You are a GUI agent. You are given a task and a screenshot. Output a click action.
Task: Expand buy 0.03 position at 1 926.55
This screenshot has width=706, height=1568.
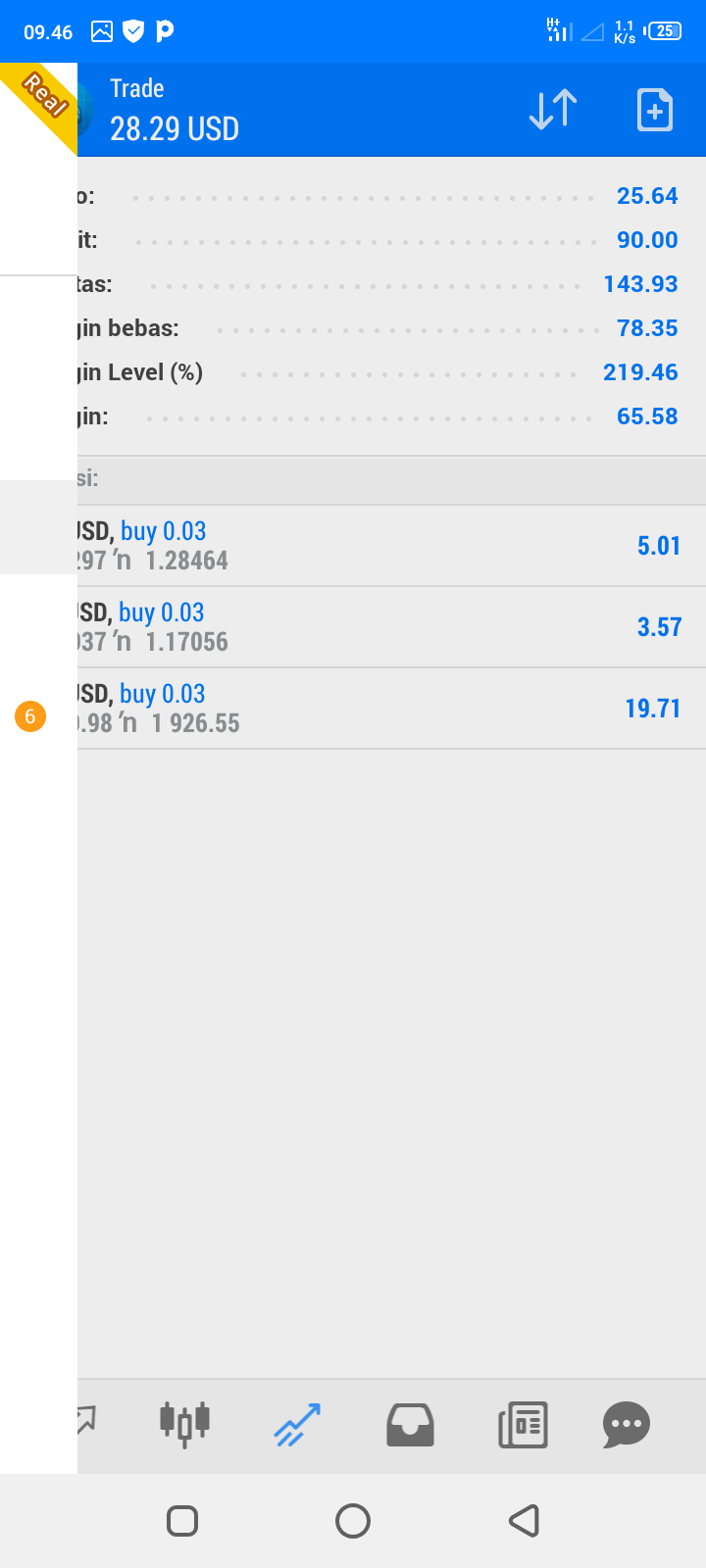pyautogui.click(x=391, y=709)
